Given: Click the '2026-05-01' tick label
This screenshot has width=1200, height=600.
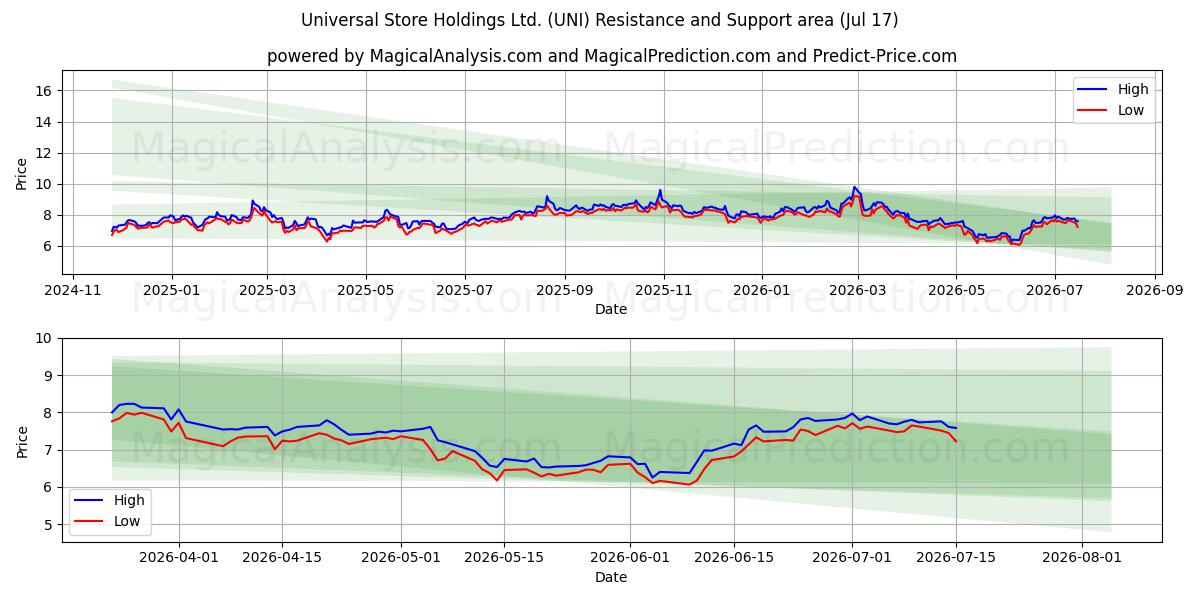Looking at the screenshot, I should coord(400,557).
